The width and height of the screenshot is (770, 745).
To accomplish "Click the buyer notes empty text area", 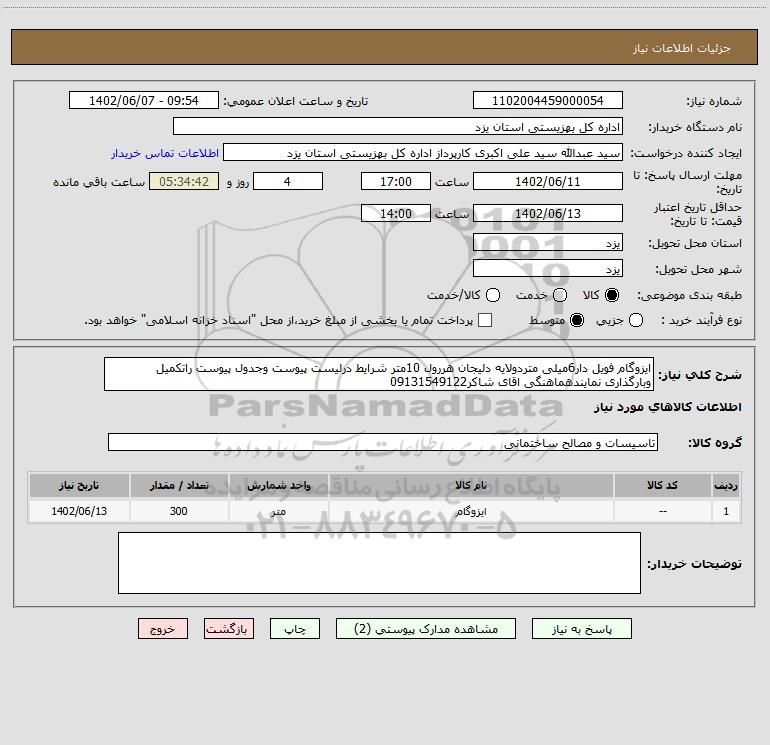I will click(x=380, y=563).
